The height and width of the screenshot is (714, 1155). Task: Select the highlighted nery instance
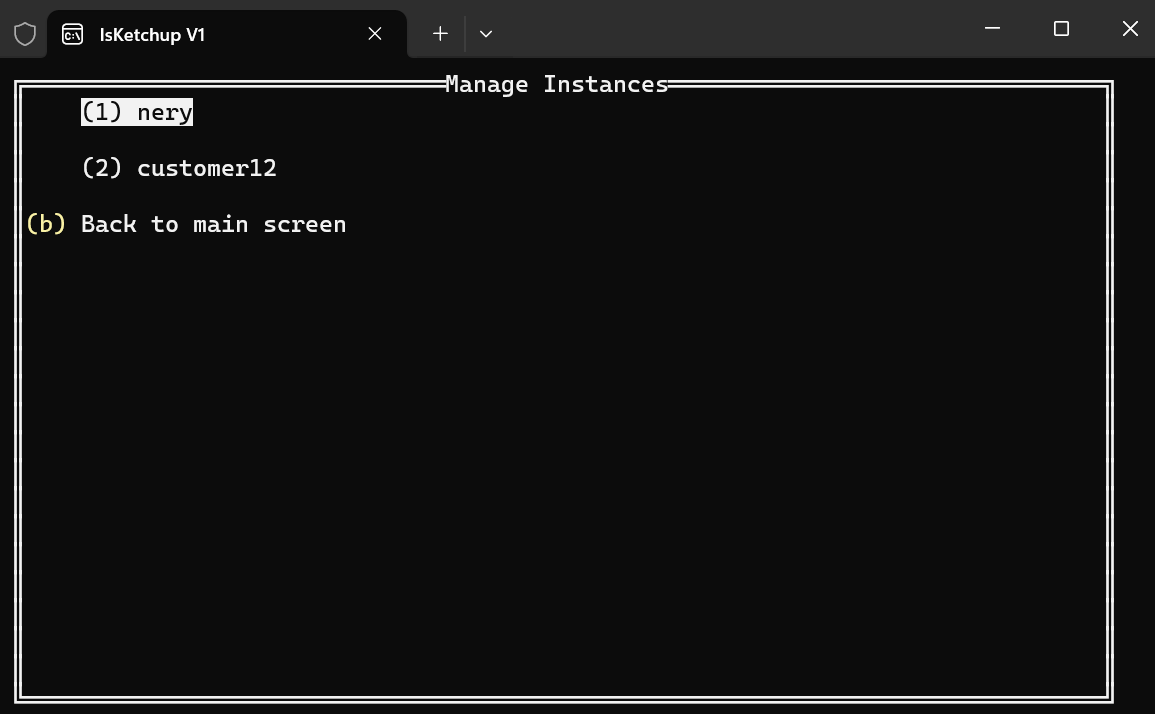(137, 112)
